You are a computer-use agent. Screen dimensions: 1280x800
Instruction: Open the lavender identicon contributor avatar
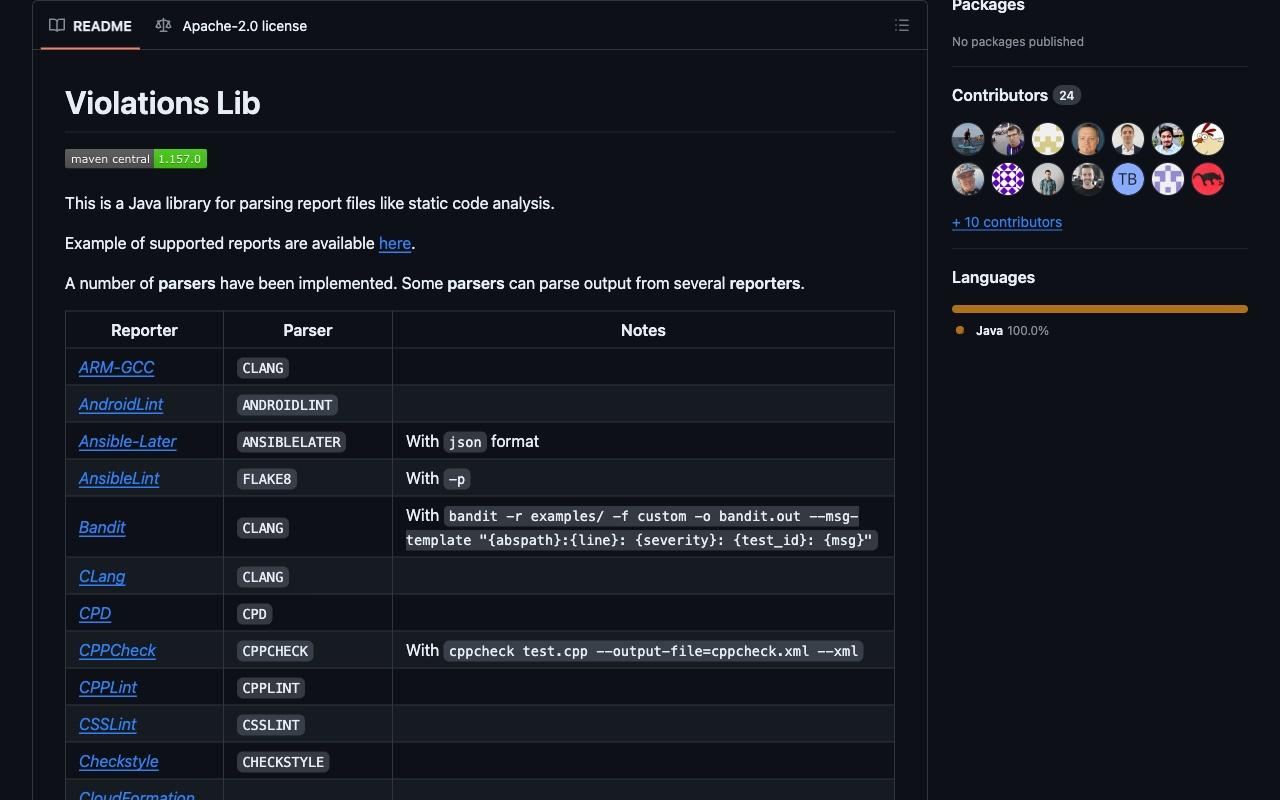coord(1168,179)
